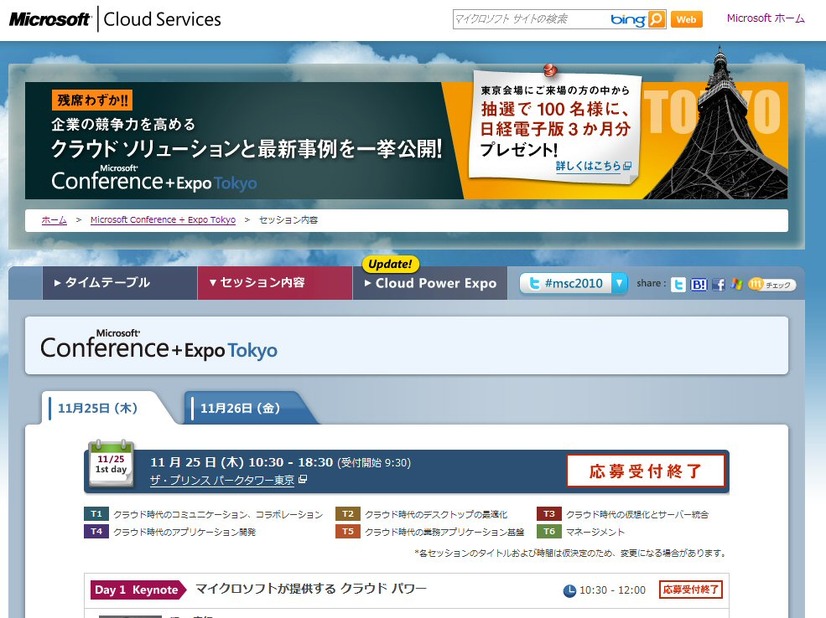Click the T5 track badge
Screen dimensions: 826x618
coord(348,532)
